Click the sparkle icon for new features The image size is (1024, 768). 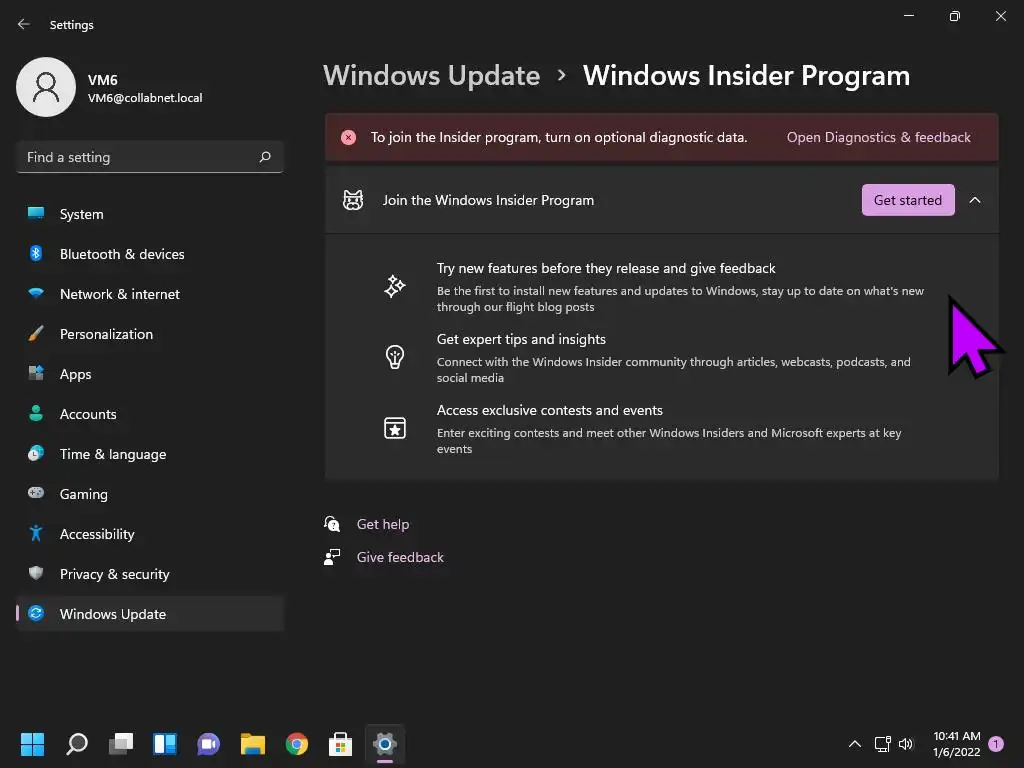click(x=394, y=287)
